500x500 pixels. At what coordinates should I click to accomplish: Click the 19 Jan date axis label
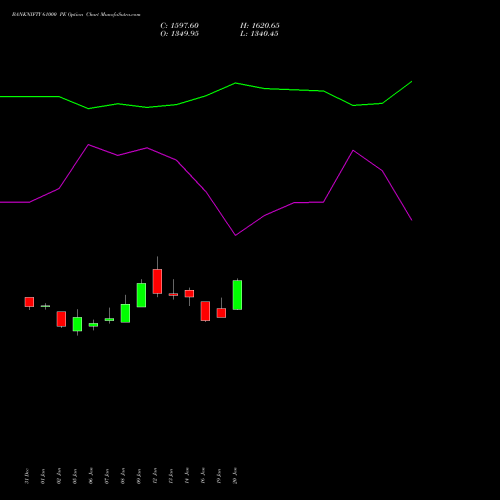tap(219, 476)
